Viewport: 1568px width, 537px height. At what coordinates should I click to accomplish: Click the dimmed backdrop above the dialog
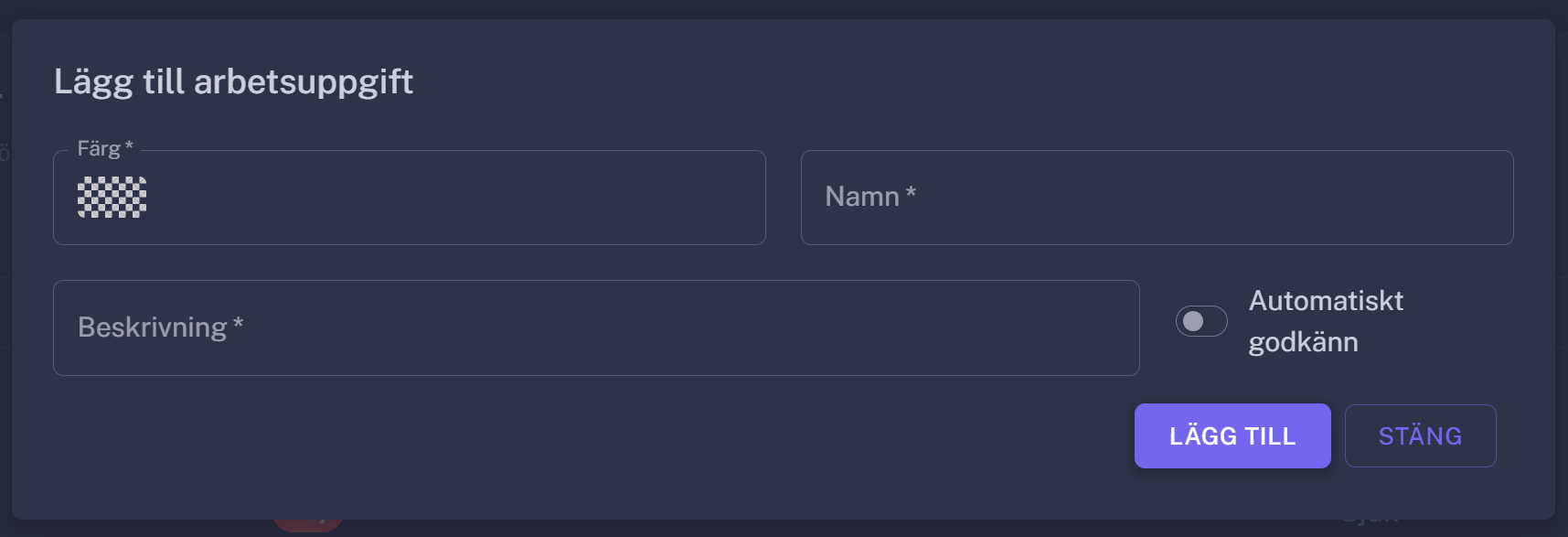[x=784, y=8]
